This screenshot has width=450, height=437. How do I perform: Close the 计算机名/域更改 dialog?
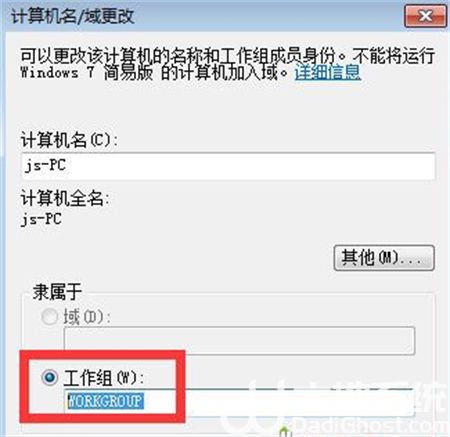click(426, 16)
